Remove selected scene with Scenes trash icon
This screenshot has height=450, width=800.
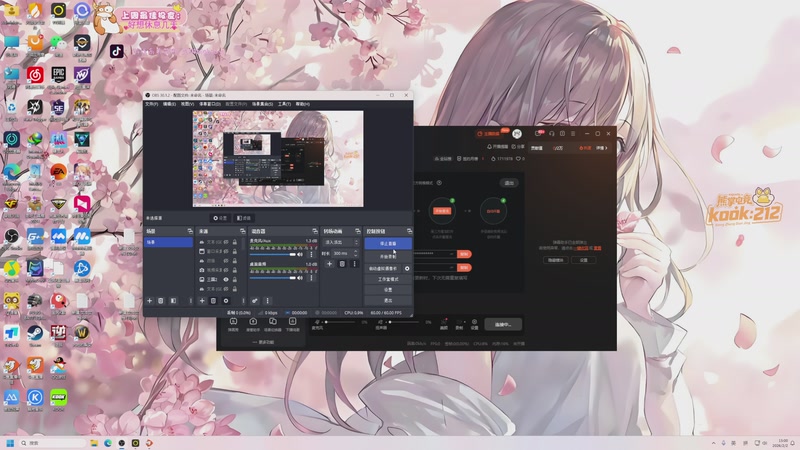[x=161, y=301]
